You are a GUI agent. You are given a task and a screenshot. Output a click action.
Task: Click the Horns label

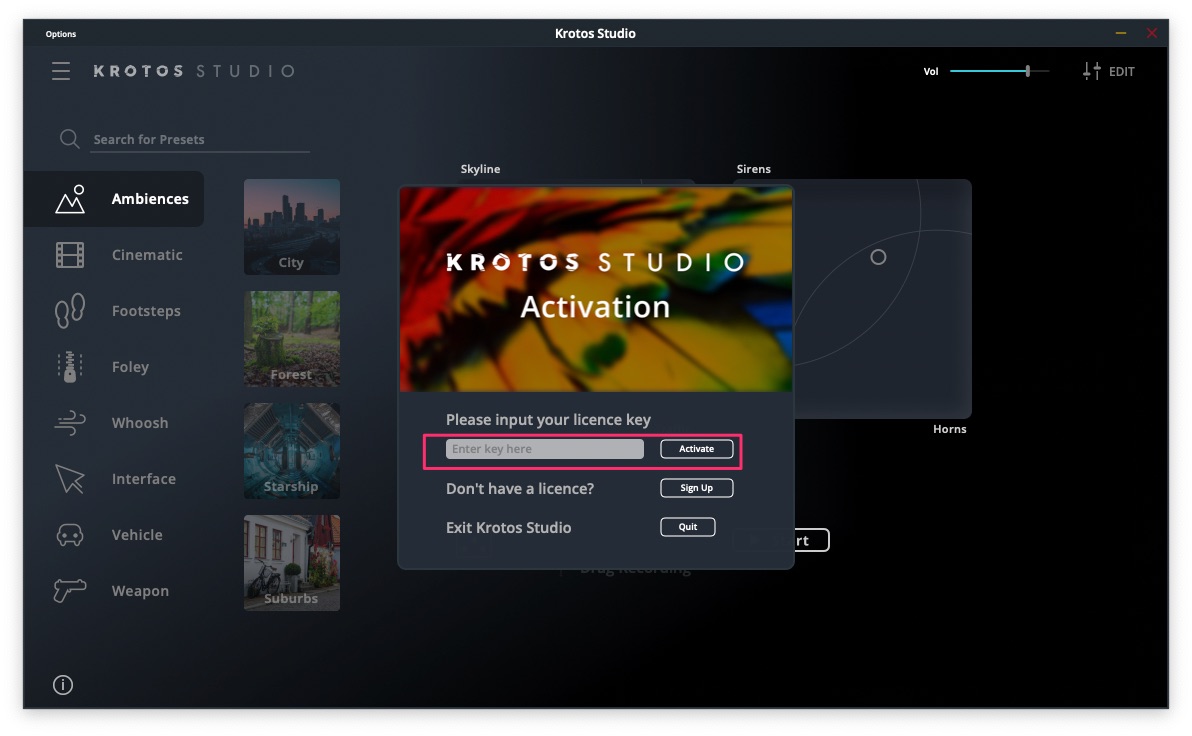pos(949,429)
